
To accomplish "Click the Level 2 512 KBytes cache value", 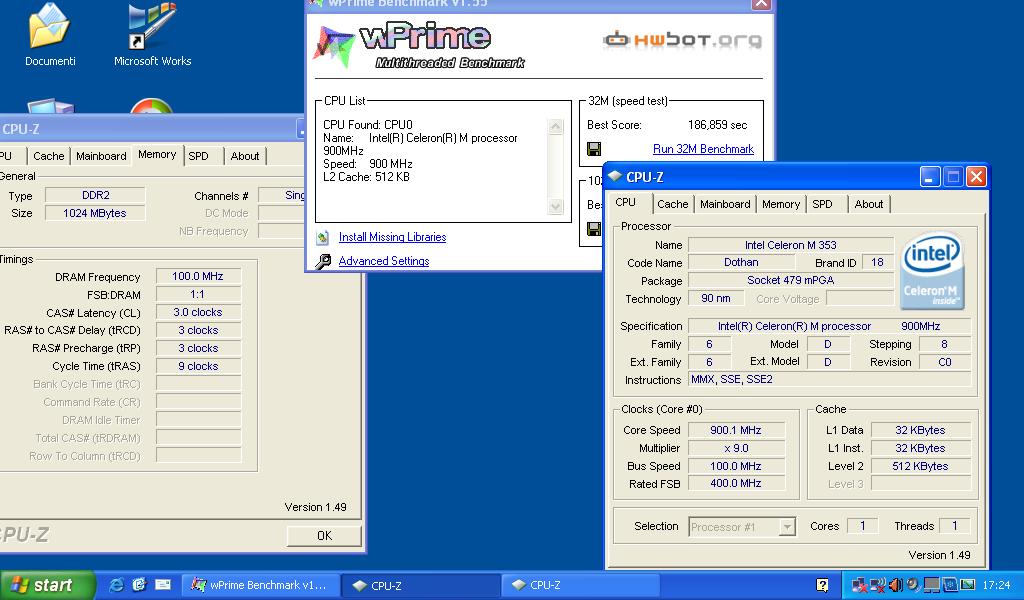I will [x=920, y=466].
